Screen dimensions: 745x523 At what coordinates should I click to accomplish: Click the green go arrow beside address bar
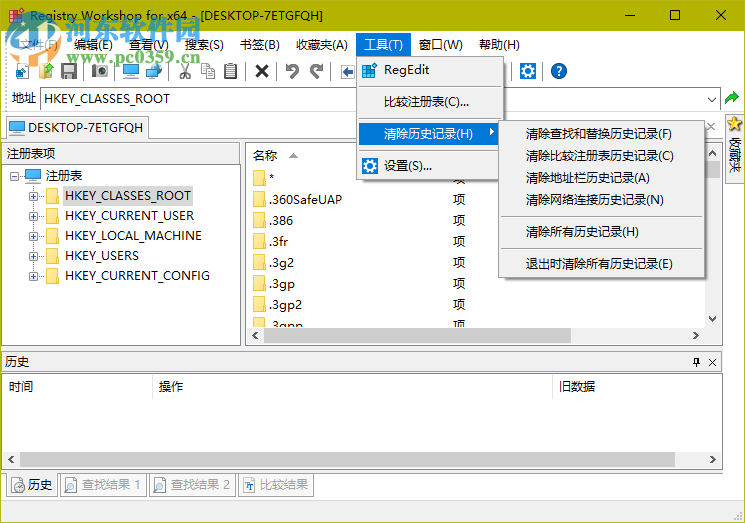click(732, 98)
